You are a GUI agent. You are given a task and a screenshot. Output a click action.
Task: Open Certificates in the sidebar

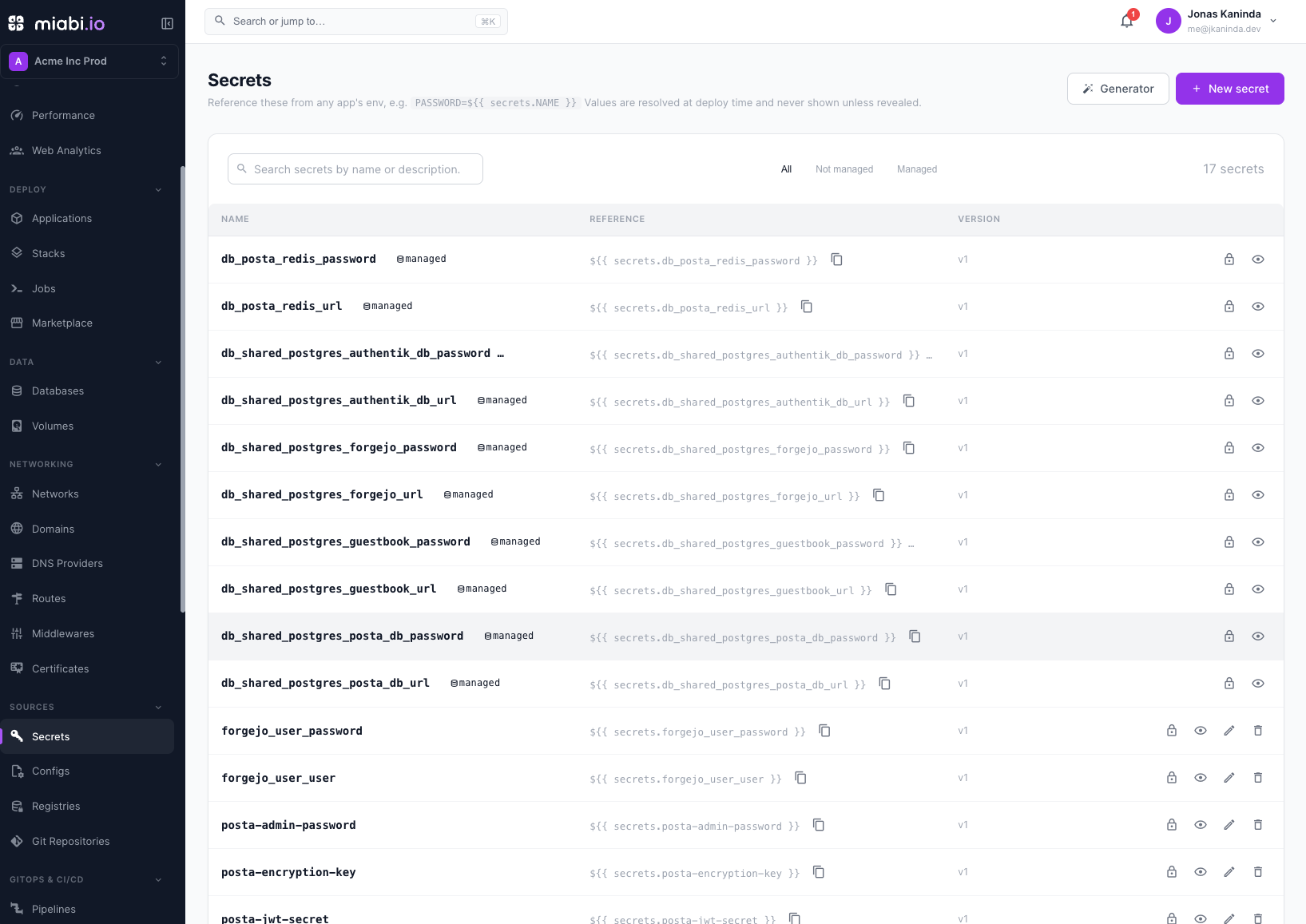[x=88, y=669]
